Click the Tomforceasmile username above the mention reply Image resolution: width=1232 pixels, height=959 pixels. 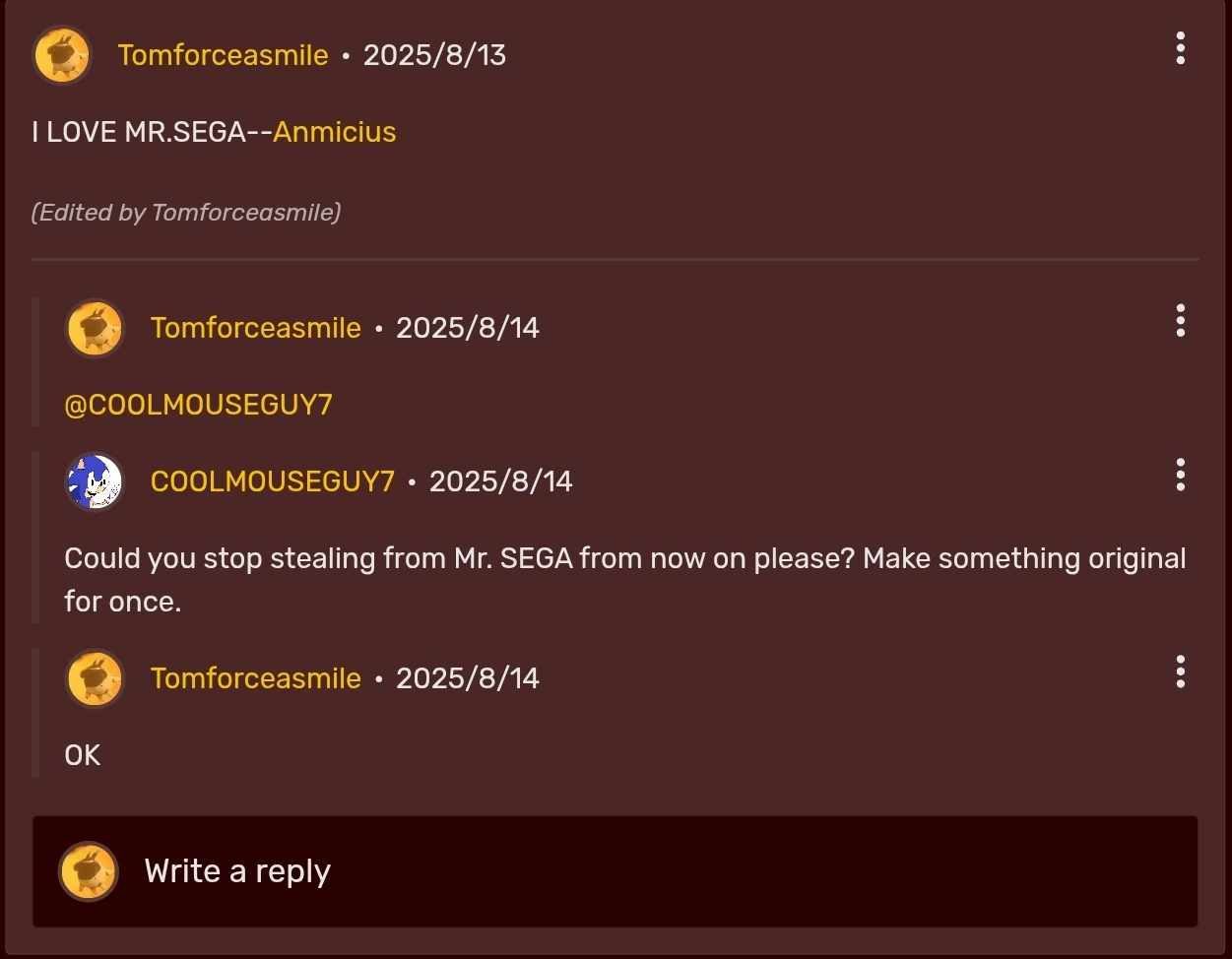click(256, 328)
